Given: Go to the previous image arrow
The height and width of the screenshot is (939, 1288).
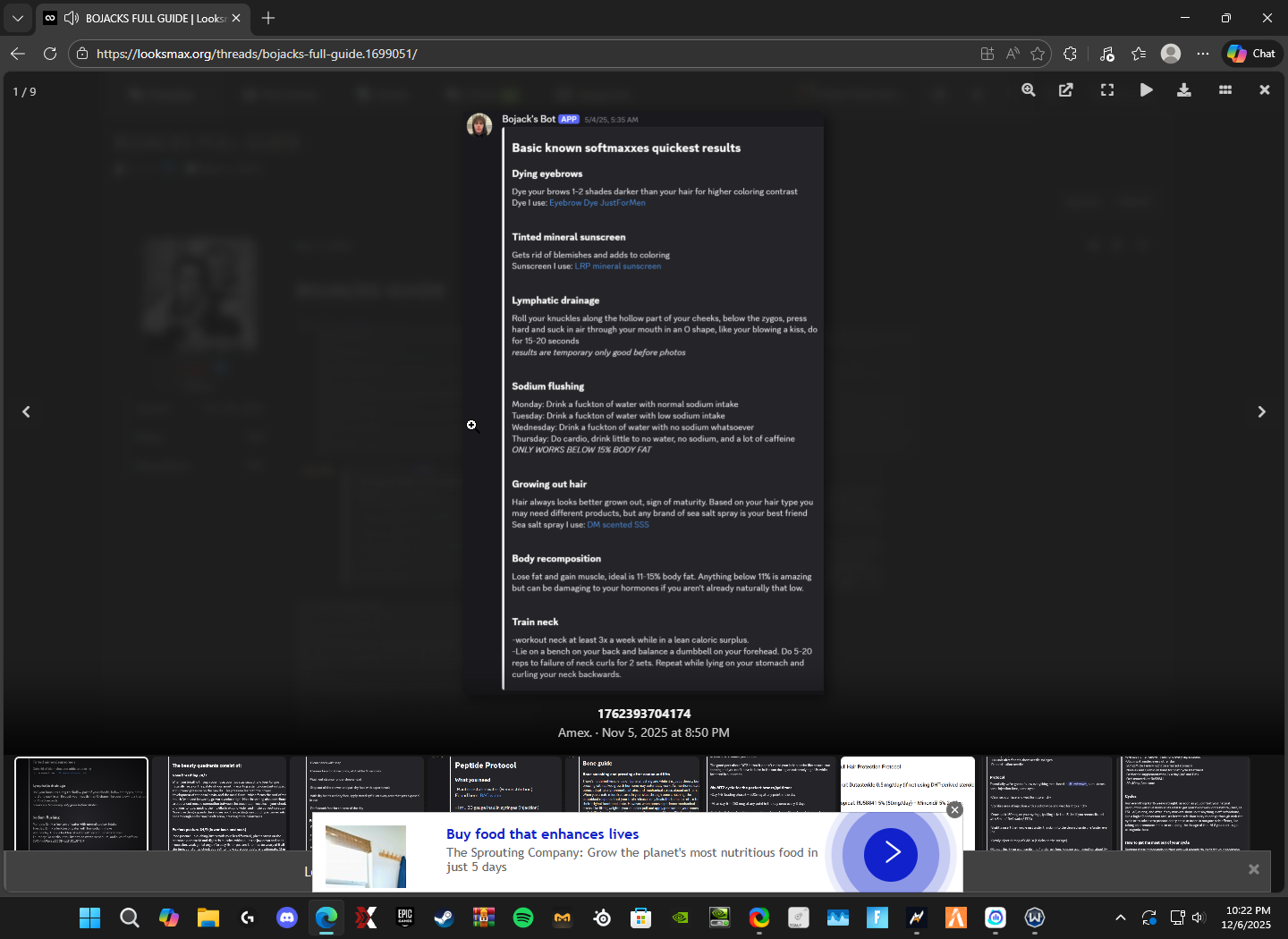Looking at the screenshot, I should click(26, 411).
